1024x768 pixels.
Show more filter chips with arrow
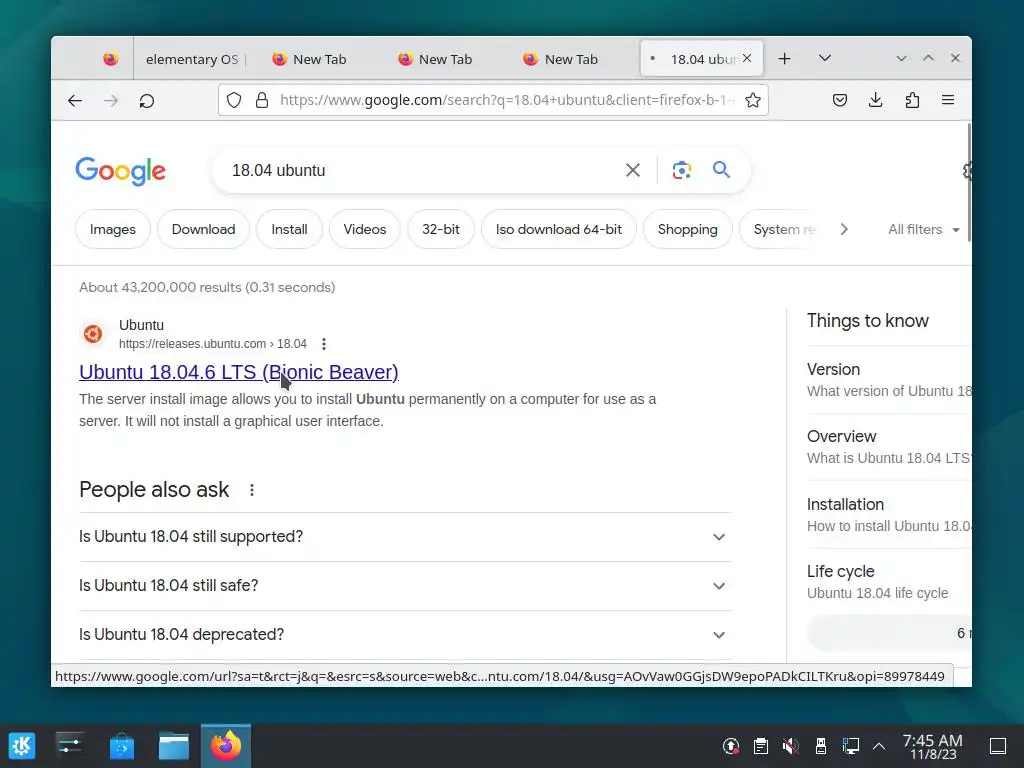pos(844,229)
